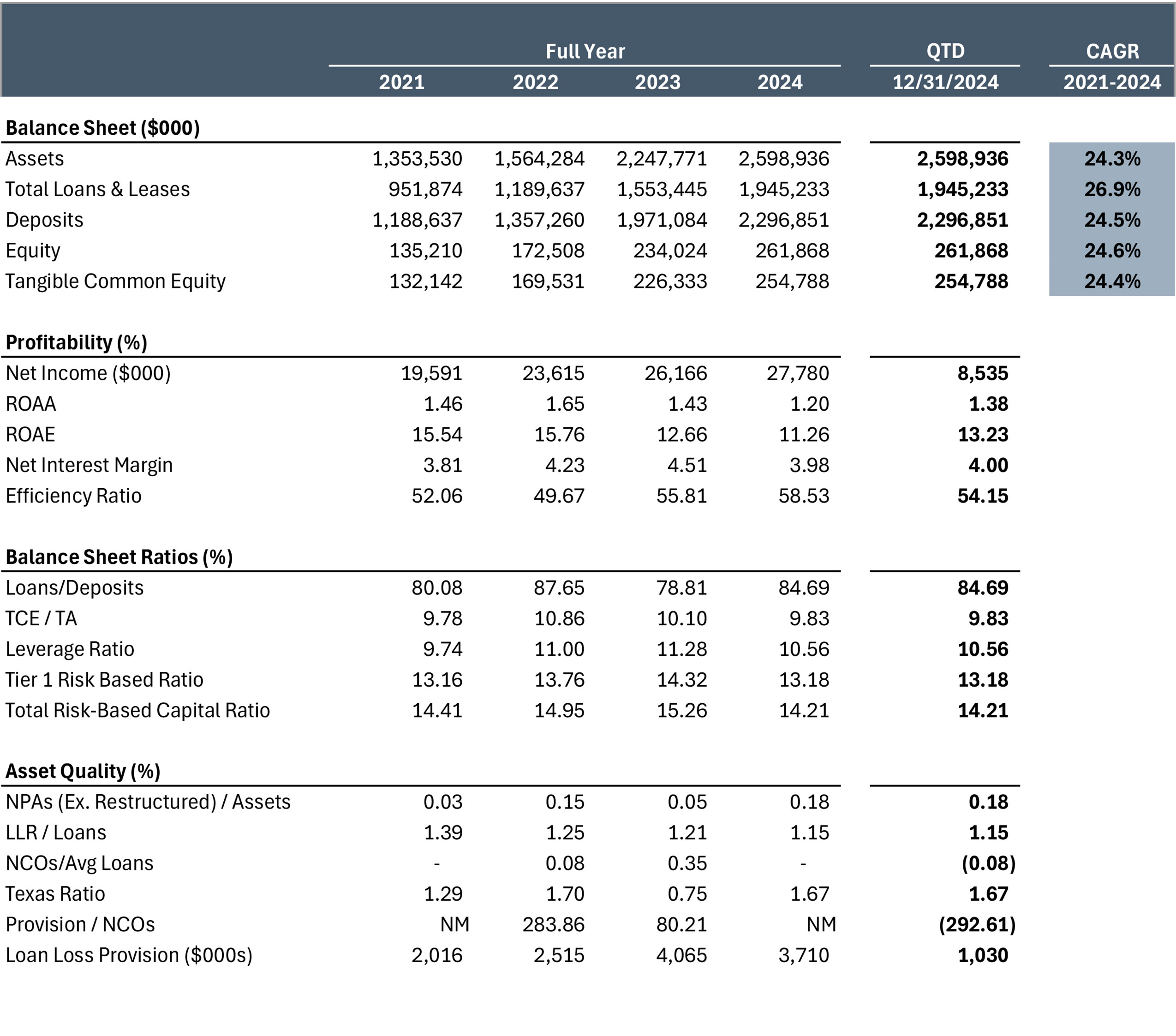Select 2021 Net Income value 19,591
Image resolution: width=1176 pixels, height=1036 pixels.
[x=431, y=373]
